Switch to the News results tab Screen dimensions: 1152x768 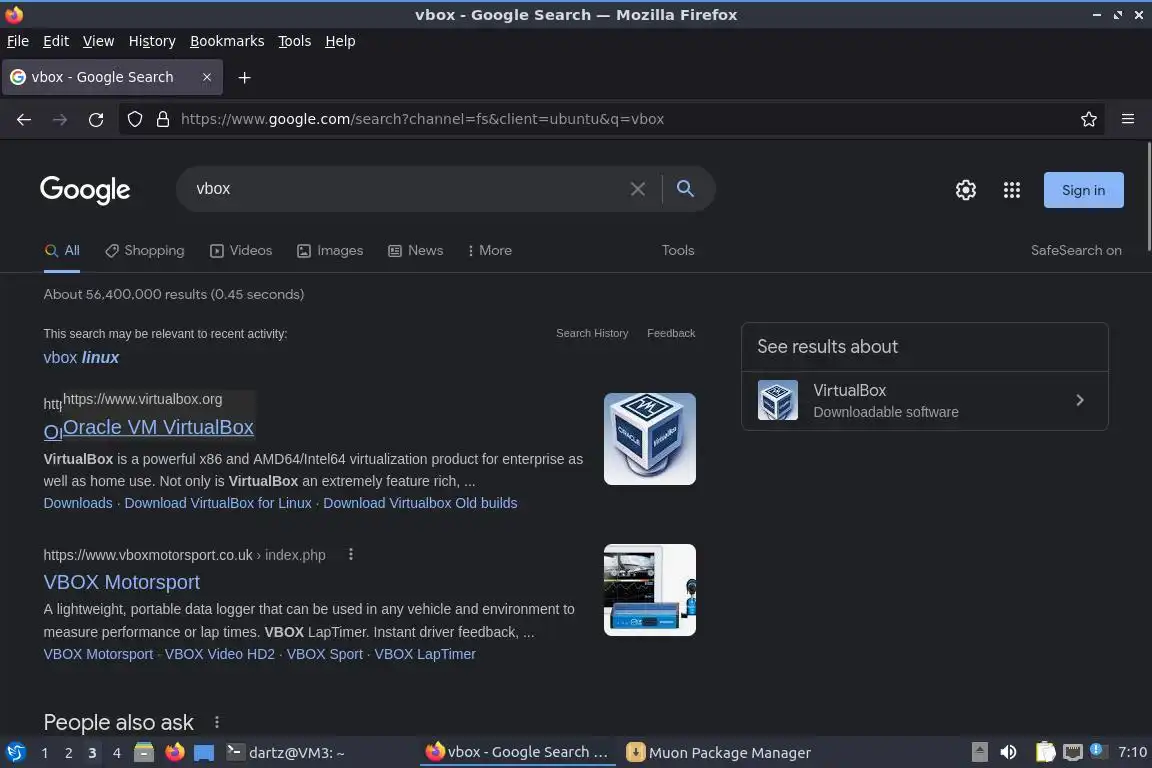point(416,251)
